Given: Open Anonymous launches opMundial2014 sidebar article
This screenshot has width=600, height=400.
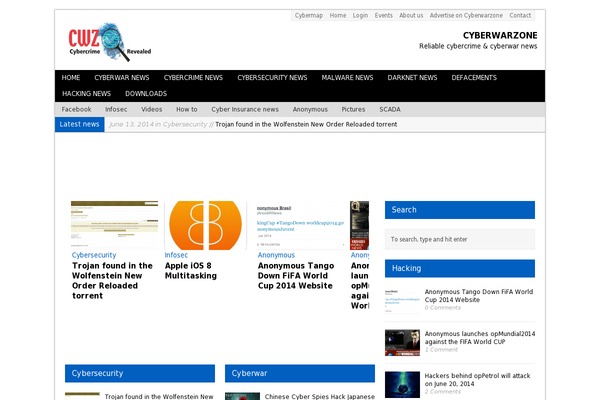Looking at the screenshot, I should click(480, 338).
